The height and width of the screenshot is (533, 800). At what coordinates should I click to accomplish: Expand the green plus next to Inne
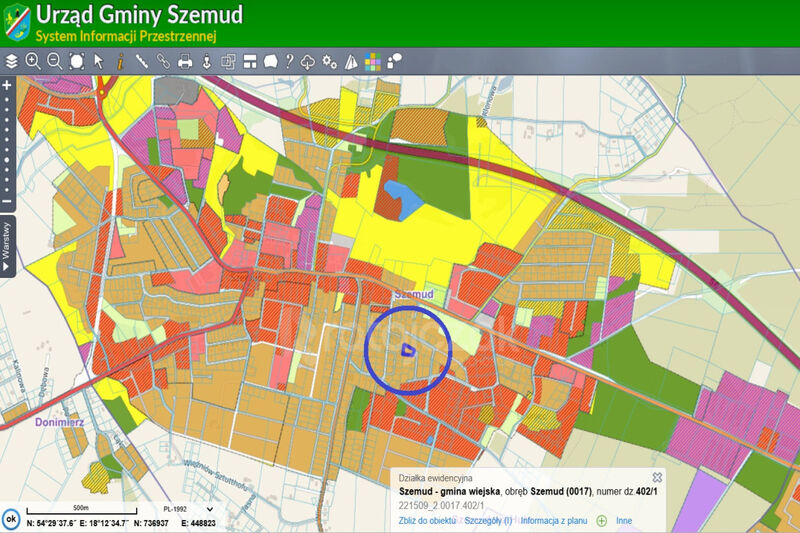[x=602, y=520]
